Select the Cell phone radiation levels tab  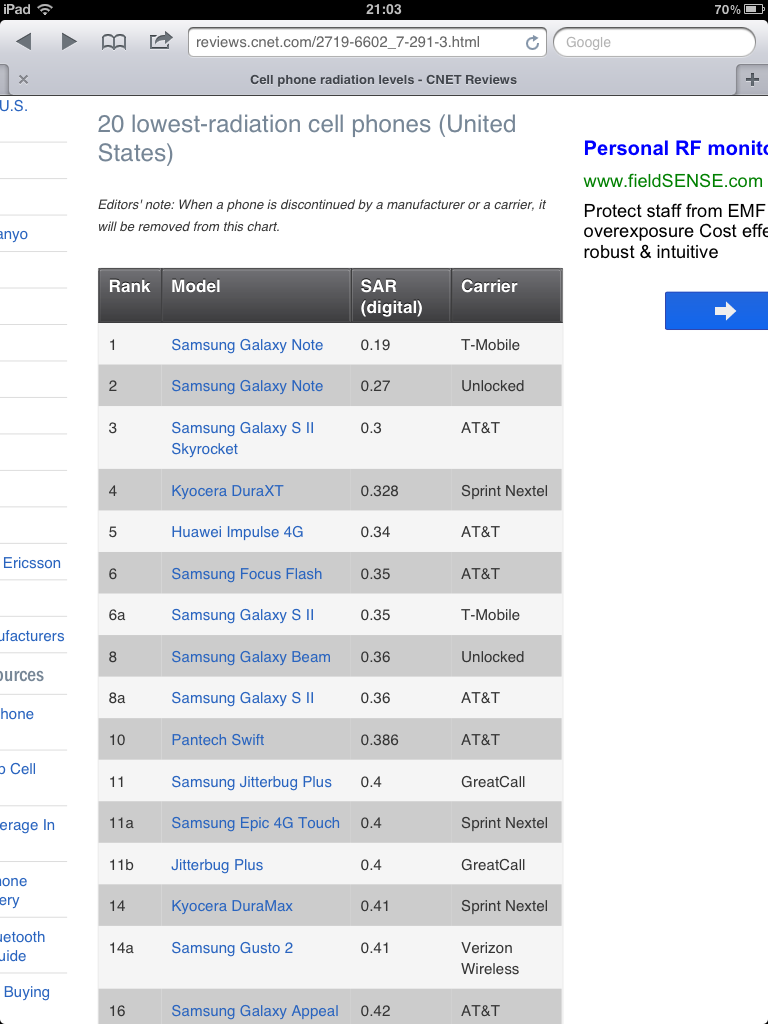point(383,80)
